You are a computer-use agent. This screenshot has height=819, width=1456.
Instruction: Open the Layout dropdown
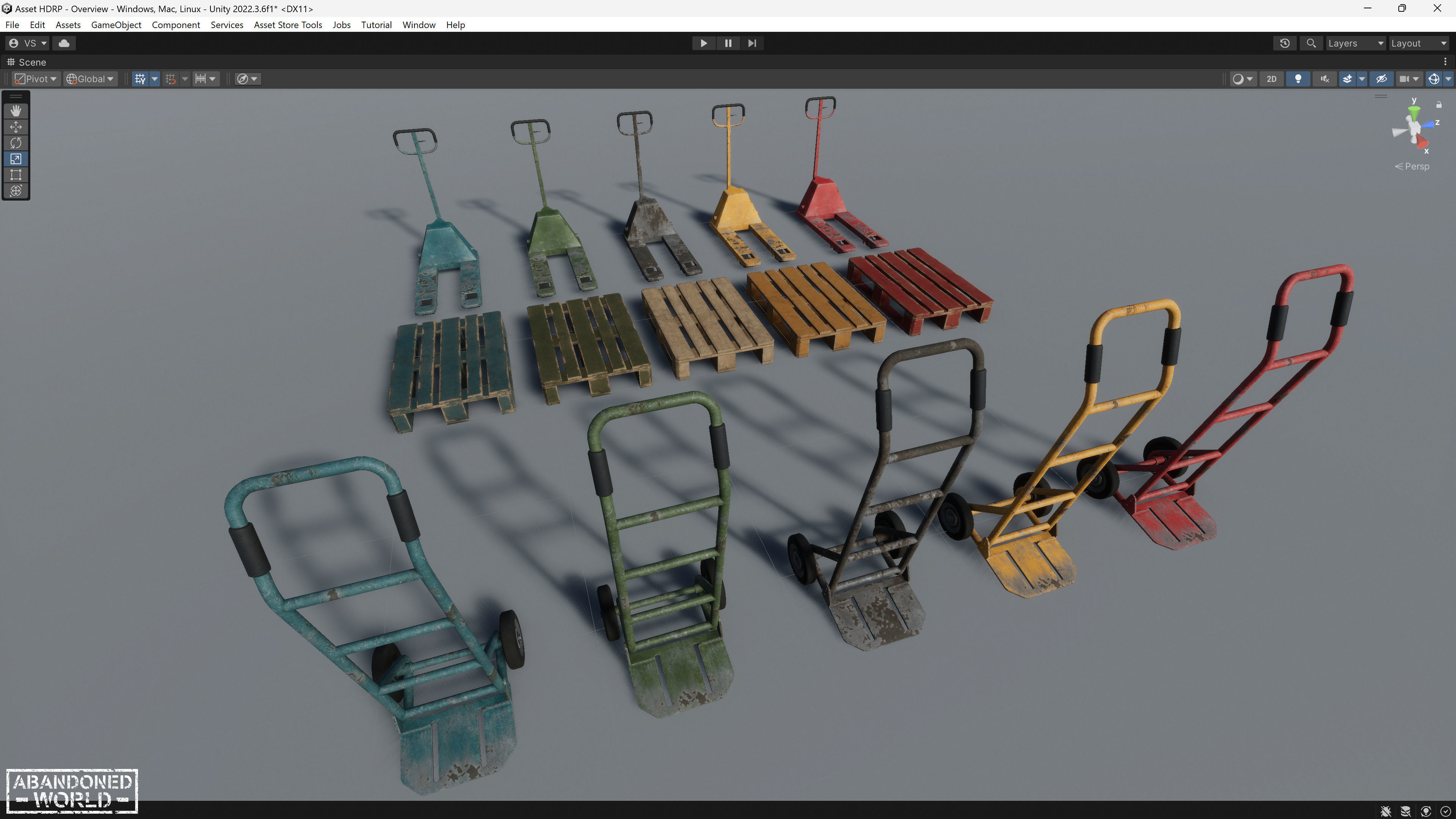pos(1418,43)
